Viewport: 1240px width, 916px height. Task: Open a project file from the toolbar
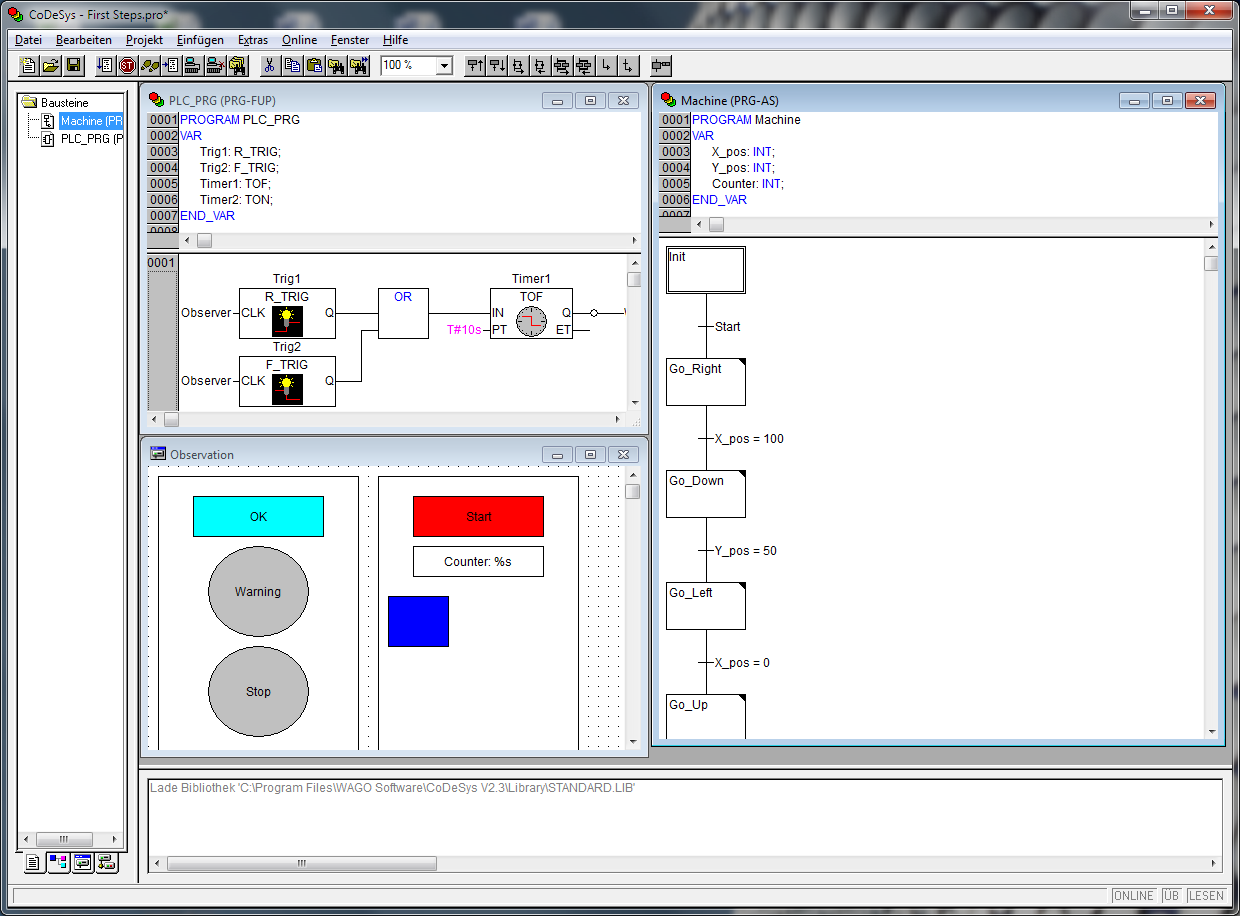52,66
